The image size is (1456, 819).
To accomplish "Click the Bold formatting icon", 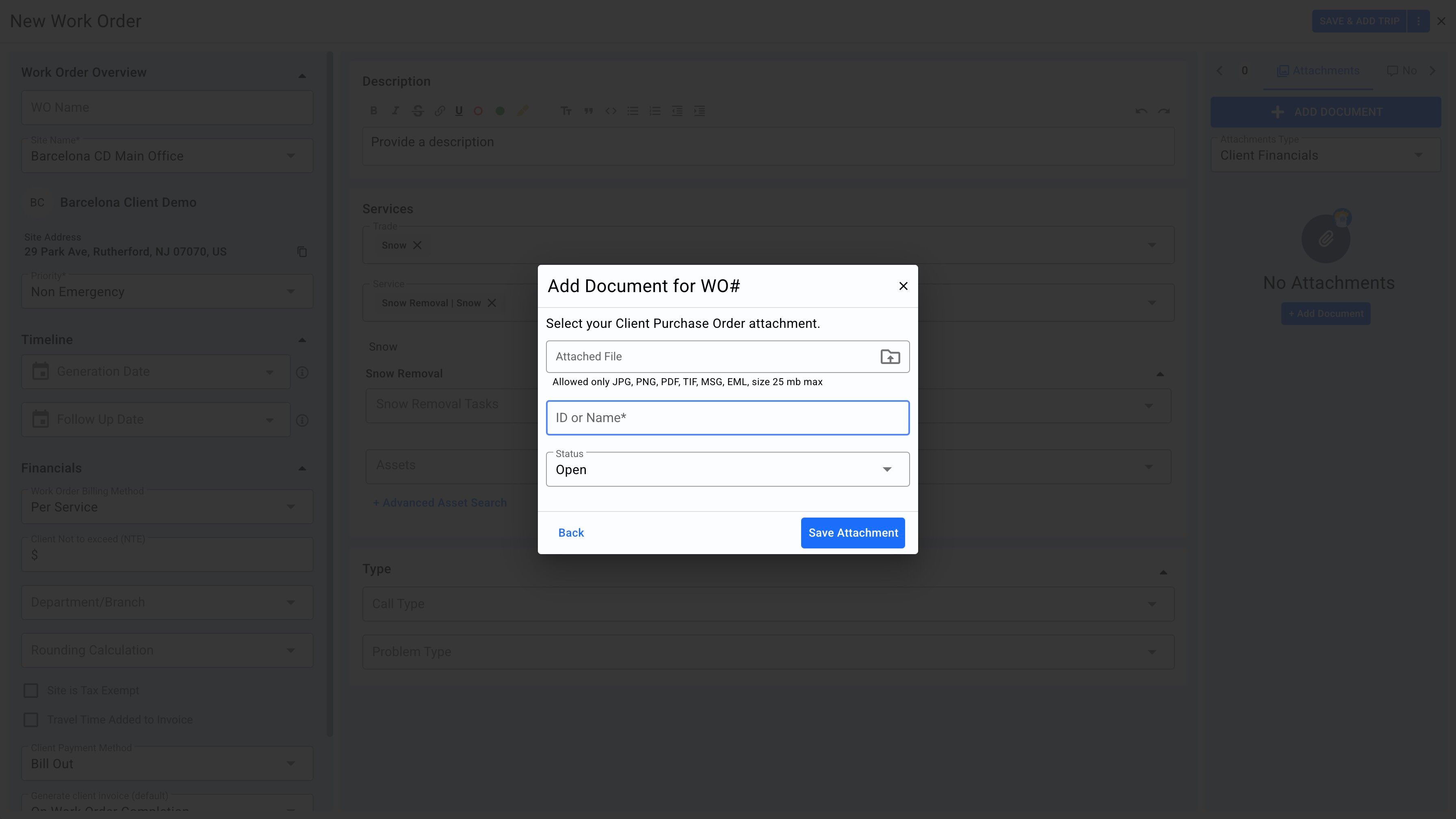I will [374, 111].
